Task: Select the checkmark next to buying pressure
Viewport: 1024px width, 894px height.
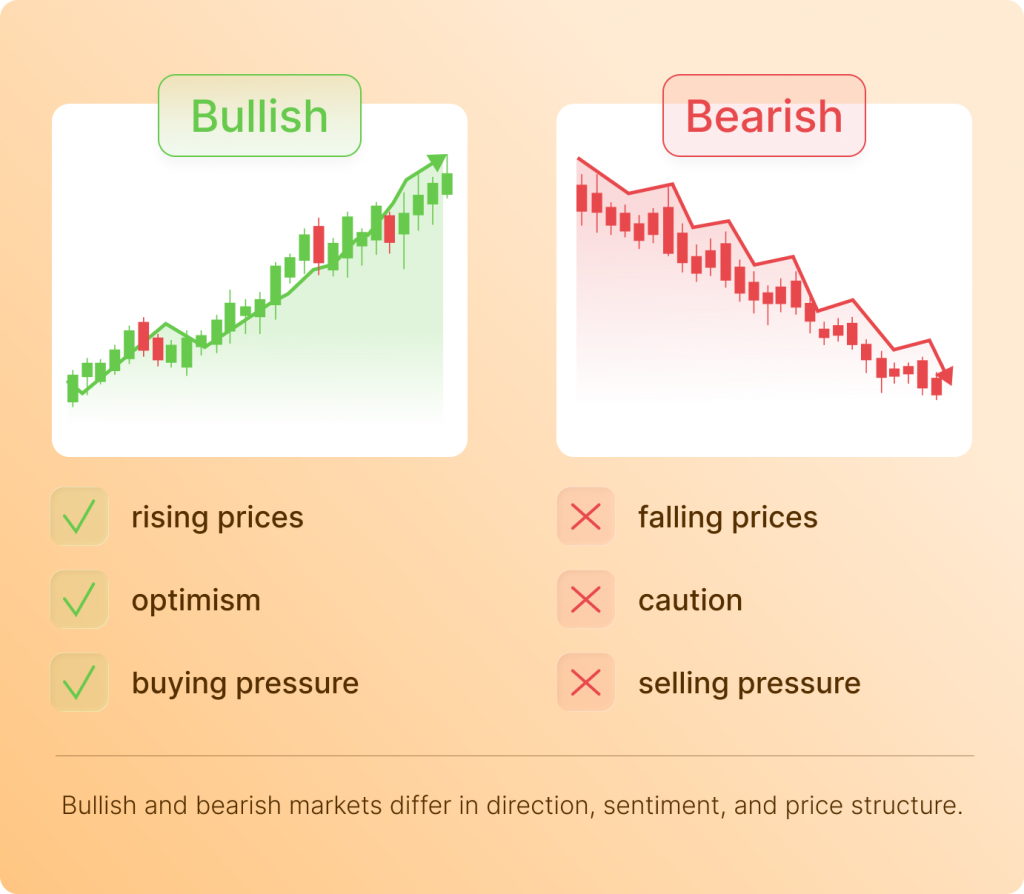Action: [79, 683]
